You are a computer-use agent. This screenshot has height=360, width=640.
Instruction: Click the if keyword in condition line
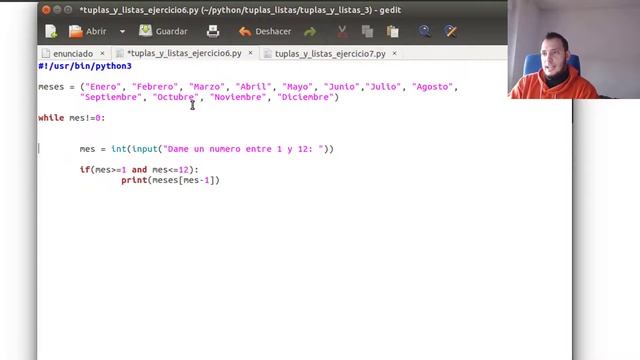click(x=85, y=170)
